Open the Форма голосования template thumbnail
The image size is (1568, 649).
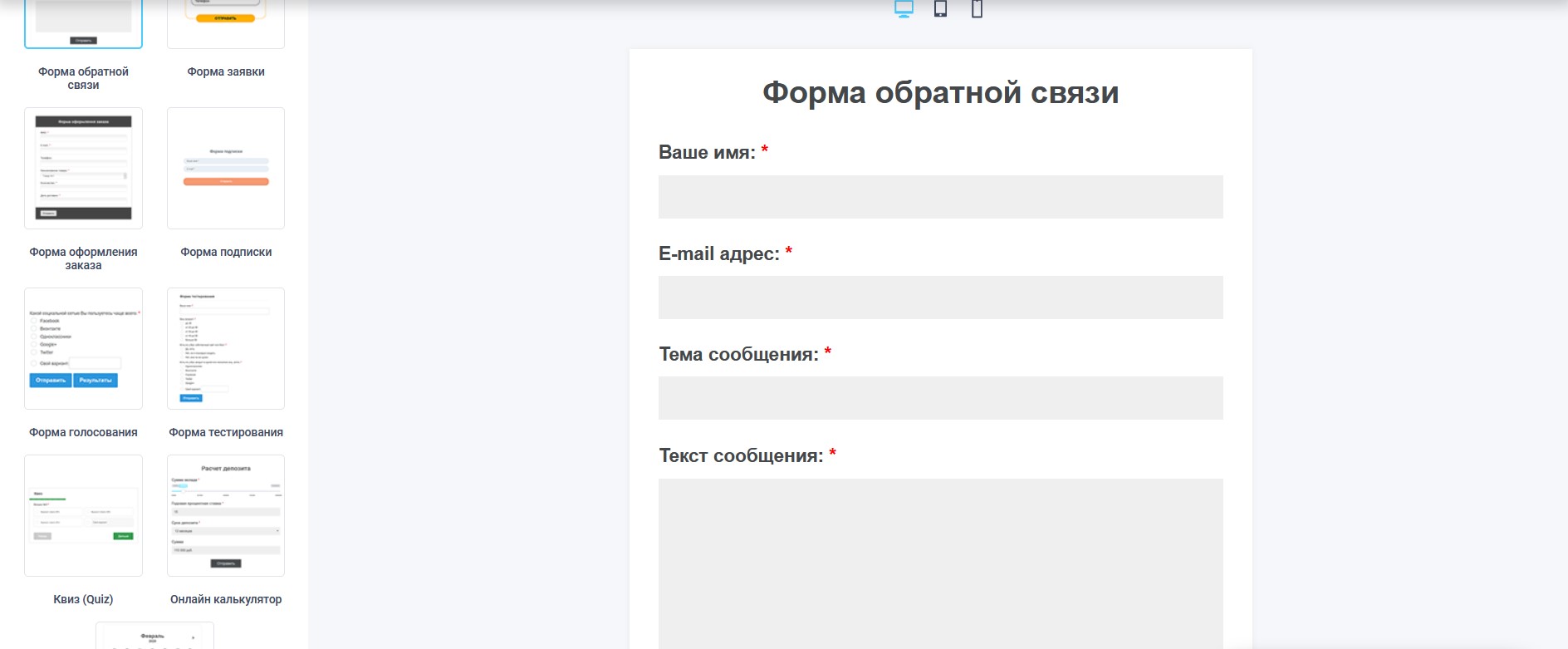[x=83, y=348]
